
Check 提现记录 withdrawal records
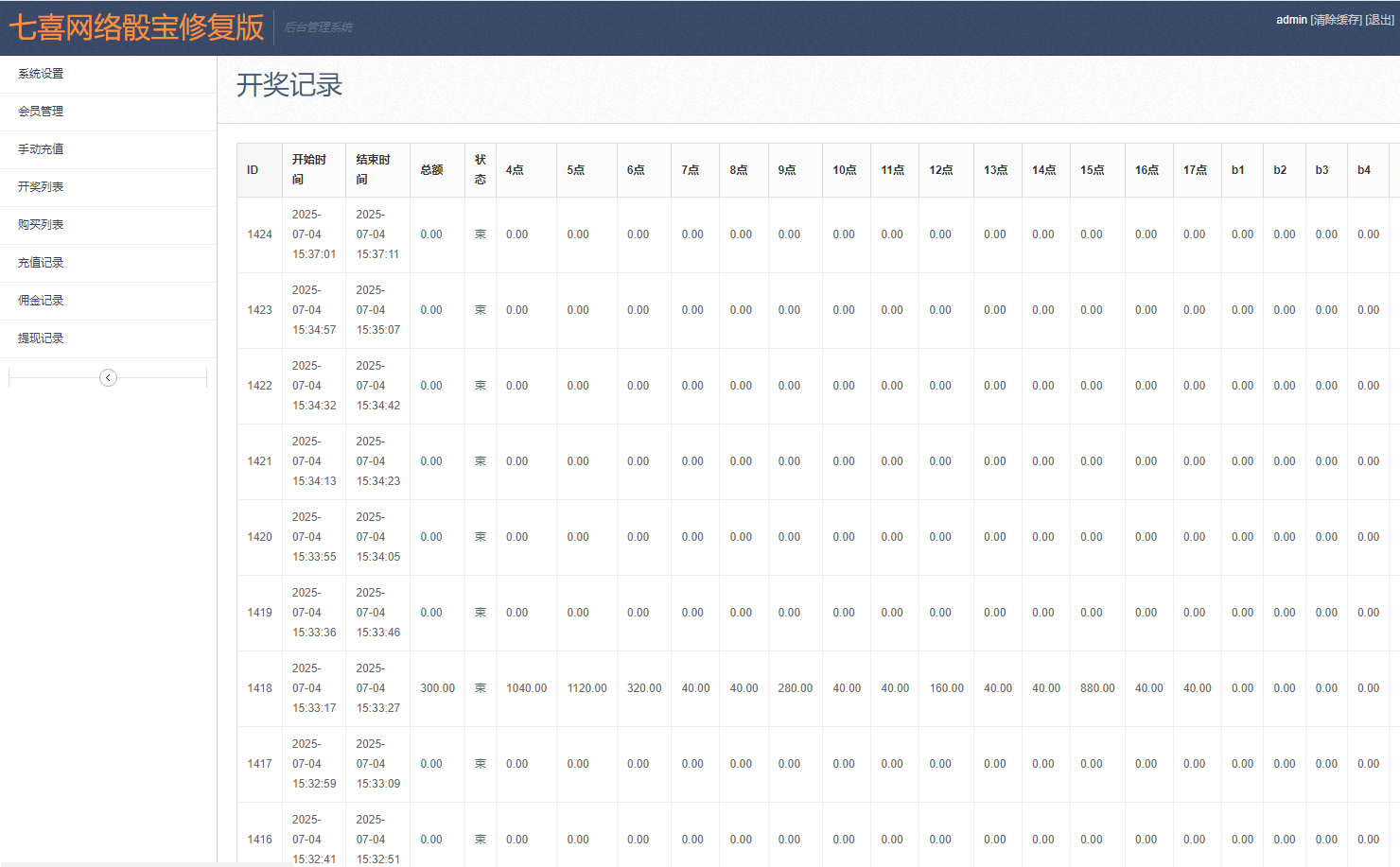pos(40,338)
